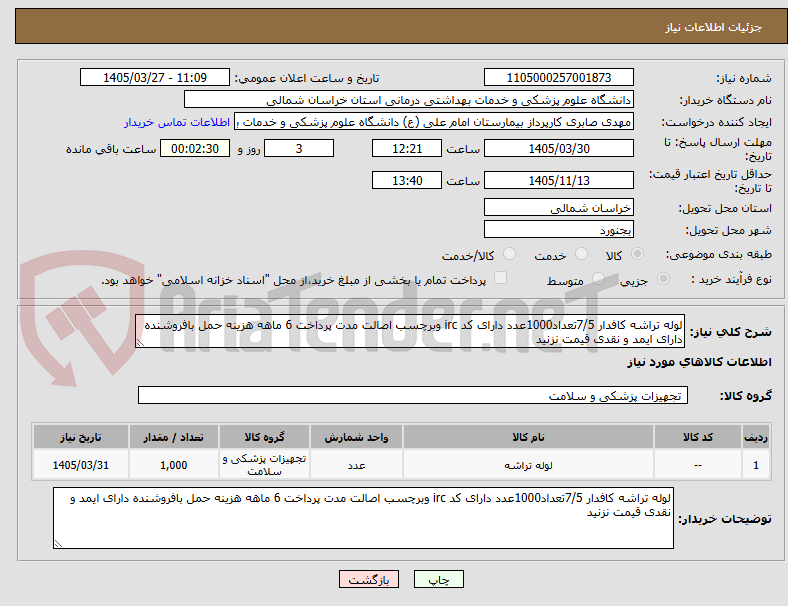Screen dimensions: 788x606
Task: Click the need date cell 1405/03/31
Action: coord(81,465)
